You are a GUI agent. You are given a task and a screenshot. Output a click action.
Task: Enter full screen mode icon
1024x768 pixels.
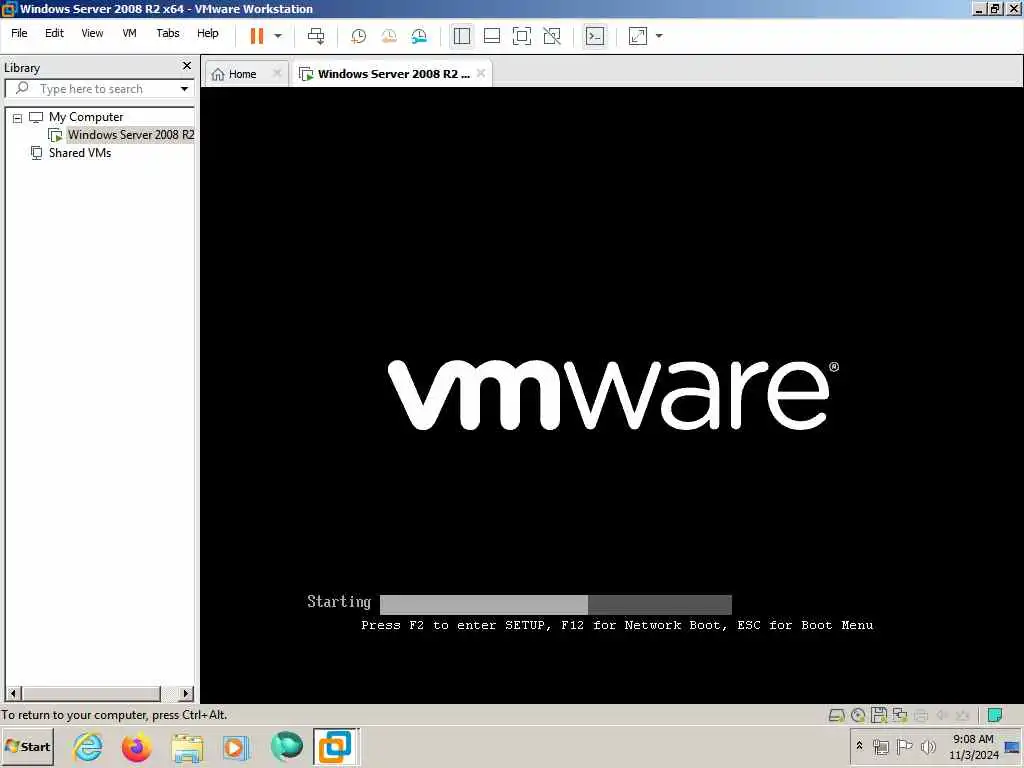click(522, 36)
